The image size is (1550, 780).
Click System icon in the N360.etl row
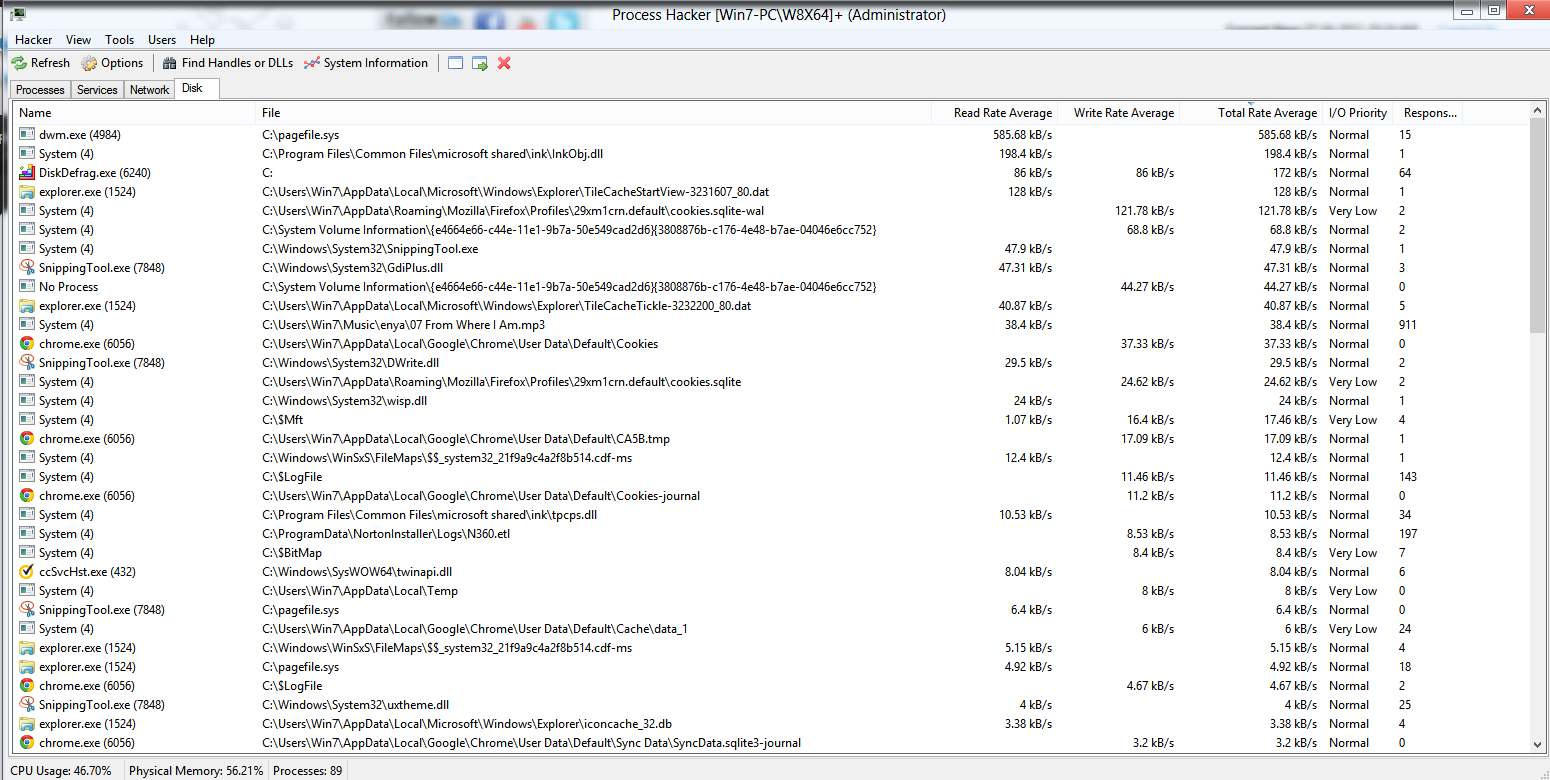click(x=27, y=534)
